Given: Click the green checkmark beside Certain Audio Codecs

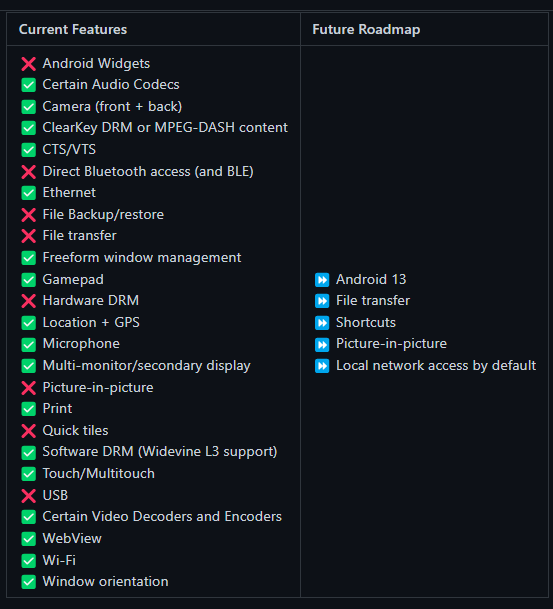Looking at the screenshot, I should (x=28, y=85).
